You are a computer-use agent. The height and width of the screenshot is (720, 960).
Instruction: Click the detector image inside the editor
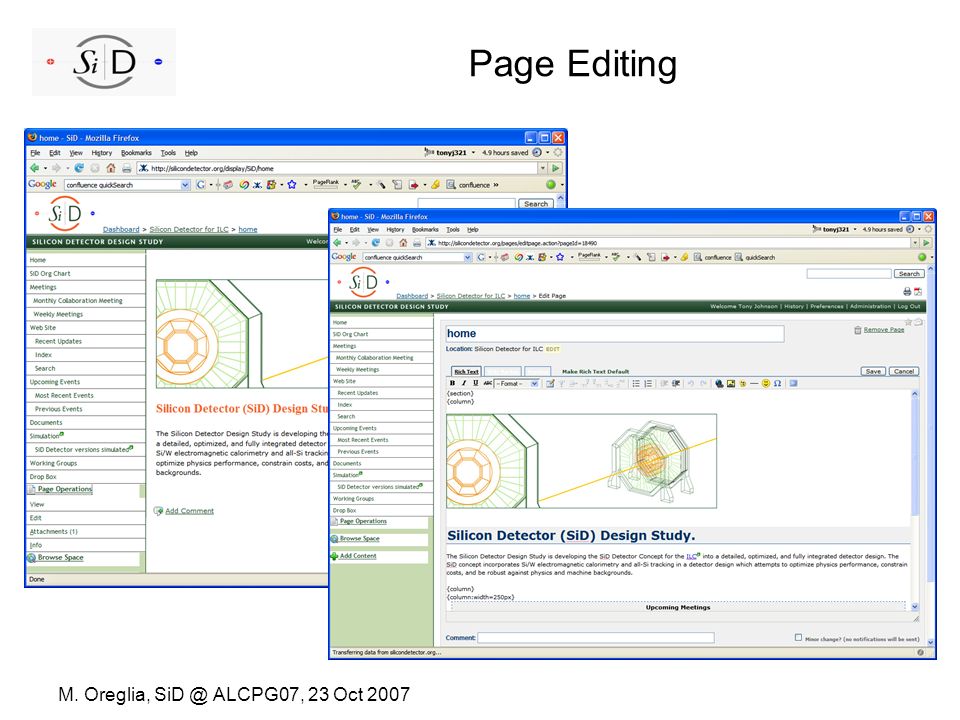(x=581, y=461)
